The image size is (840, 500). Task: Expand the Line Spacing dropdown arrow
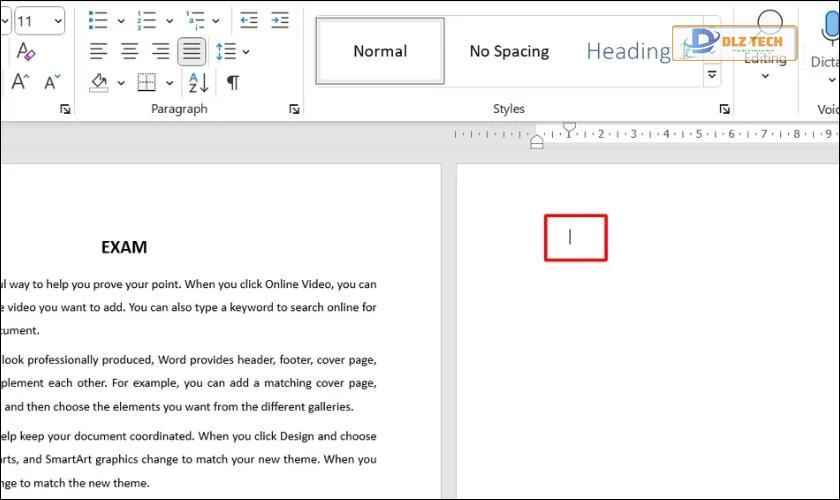click(x=246, y=52)
